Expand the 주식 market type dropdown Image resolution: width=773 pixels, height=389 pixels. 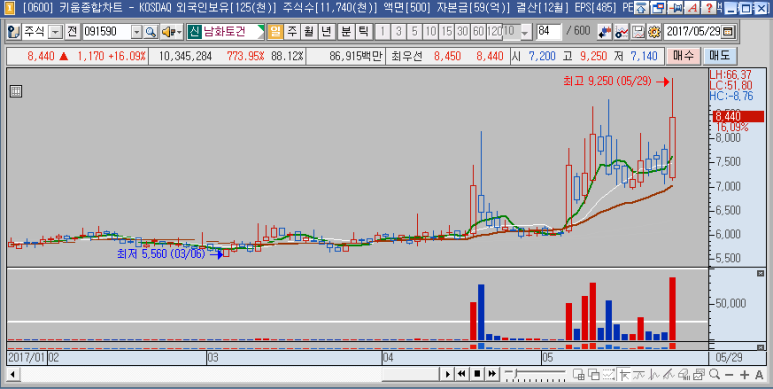click(56, 32)
